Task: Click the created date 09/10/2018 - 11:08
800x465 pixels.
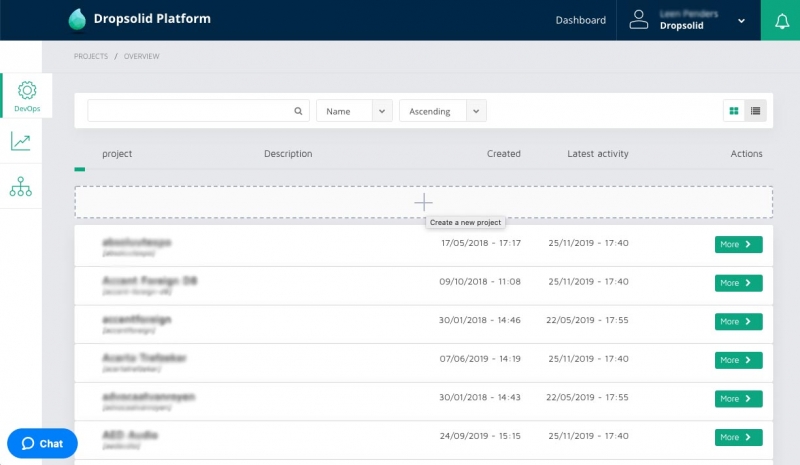Action: (x=480, y=282)
